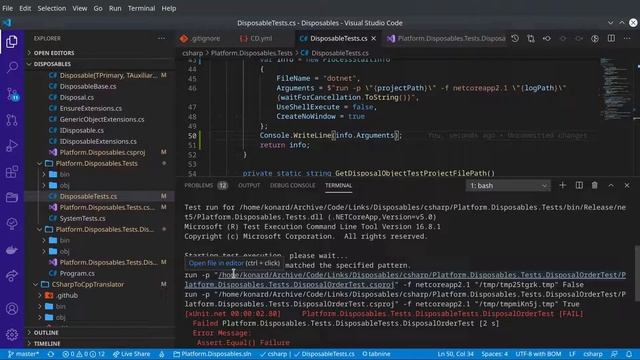640x360 pixels.
Task: Open the Manage gear menu
Action: [12, 335]
